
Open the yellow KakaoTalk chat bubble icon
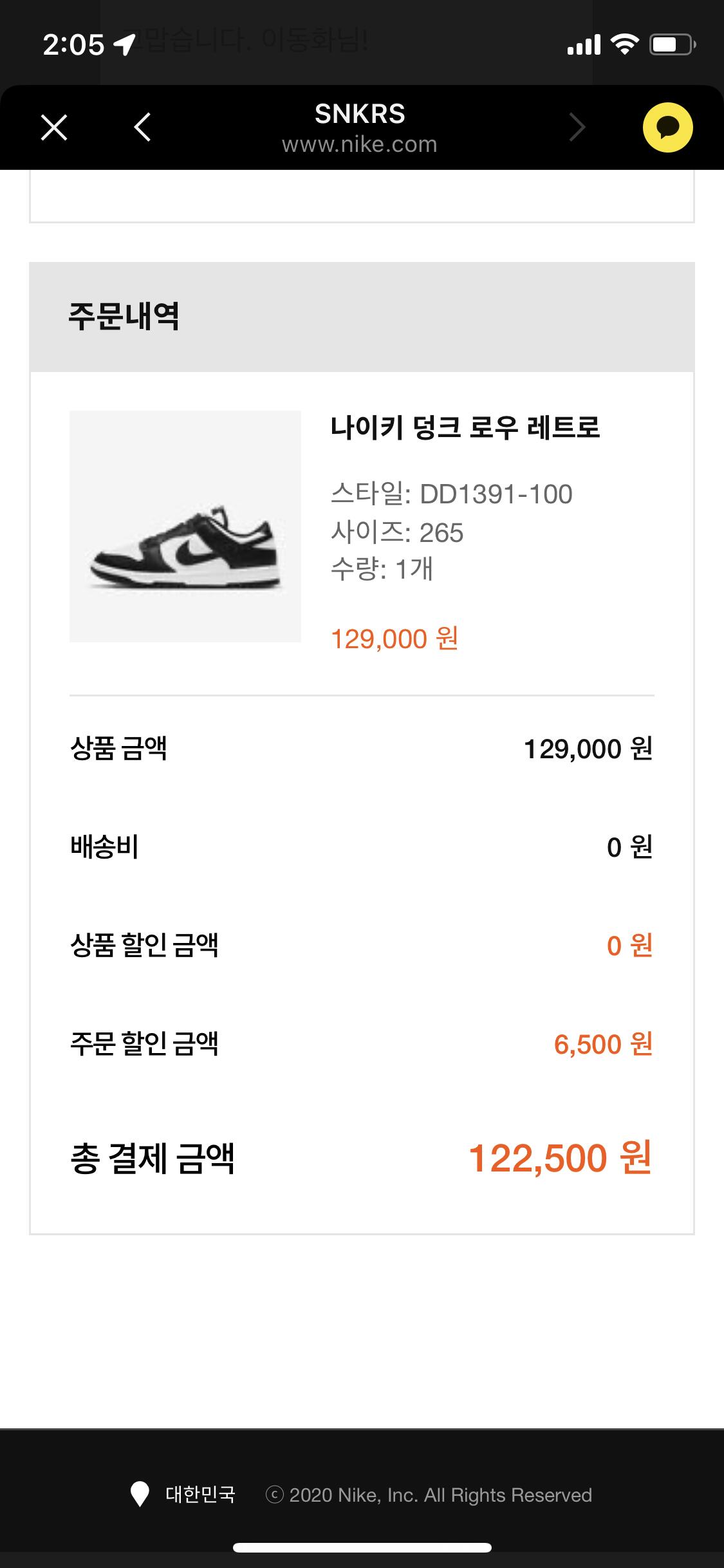click(667, 127)
